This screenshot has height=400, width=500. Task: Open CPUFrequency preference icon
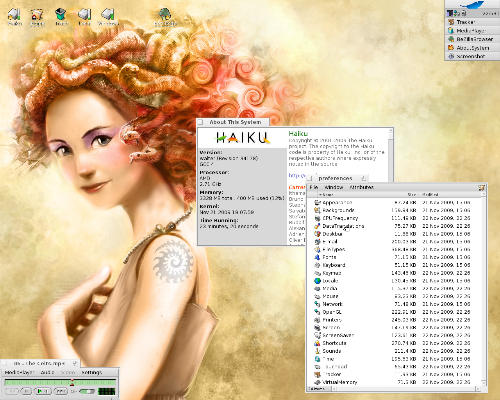click(x=317, y=218)
